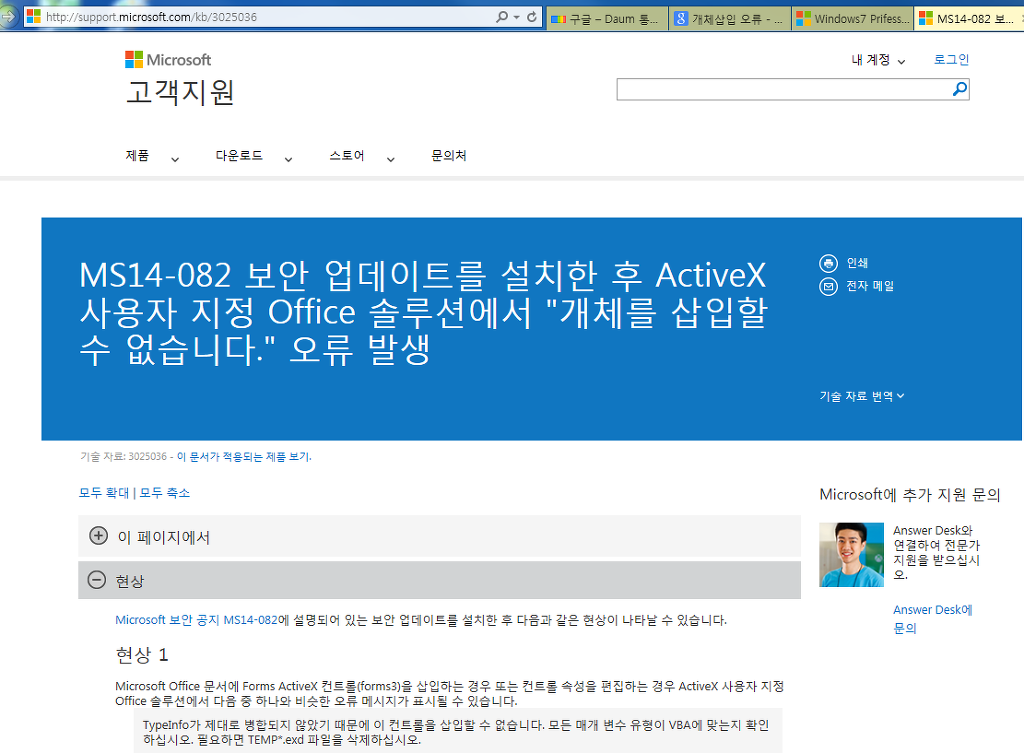This screenshot has width=1024, height=753.
Task: Open the 다운로드 dropdown menu
Action: [254, 156]
